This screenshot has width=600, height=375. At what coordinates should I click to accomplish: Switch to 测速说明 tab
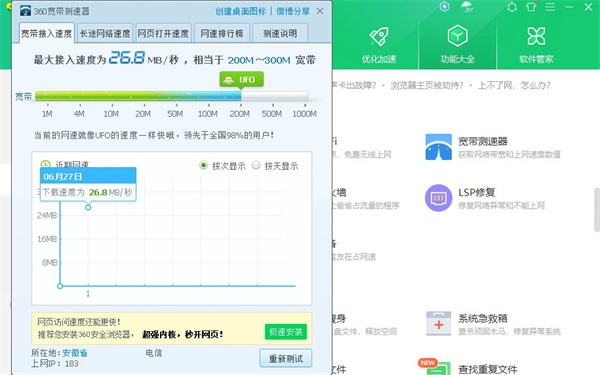[x=280, y=34]
